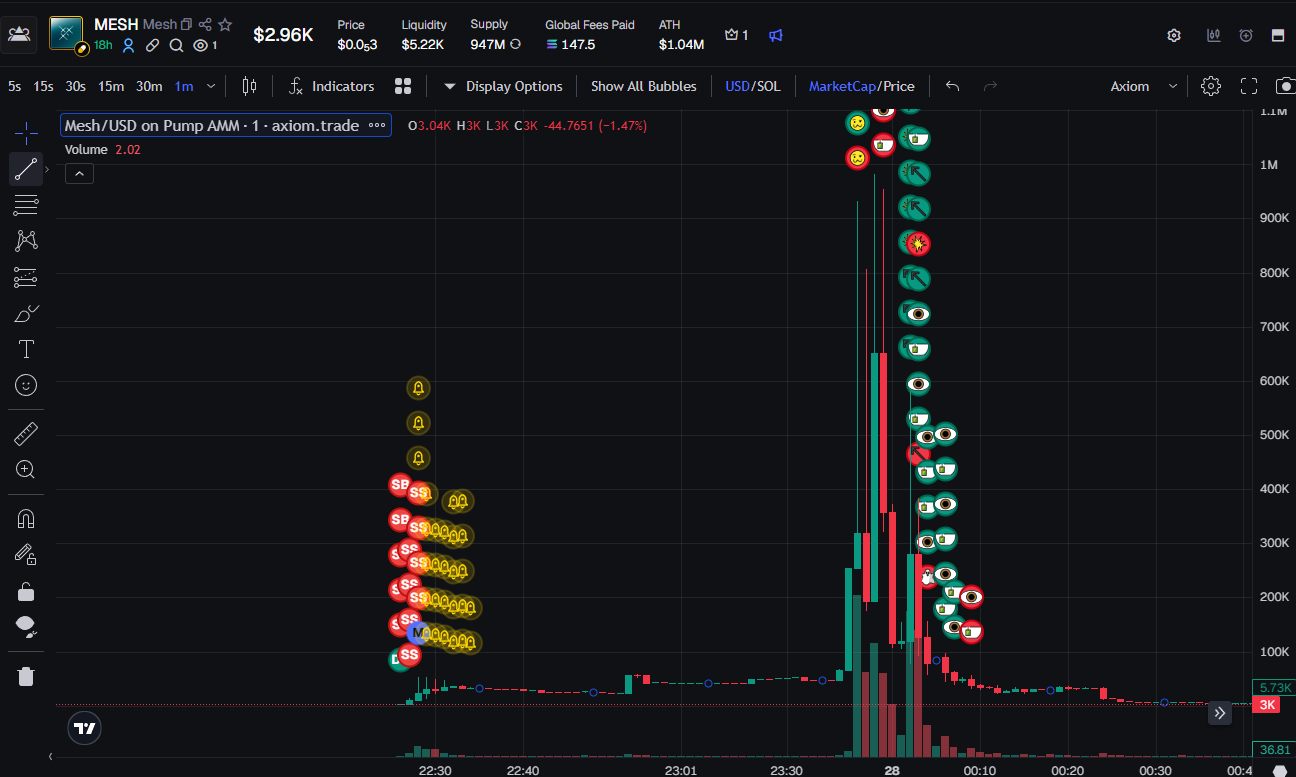This screenshot has height=777, width=1296.
Task: Toggle magnet mode for drawings
Action: click(26, 519)
